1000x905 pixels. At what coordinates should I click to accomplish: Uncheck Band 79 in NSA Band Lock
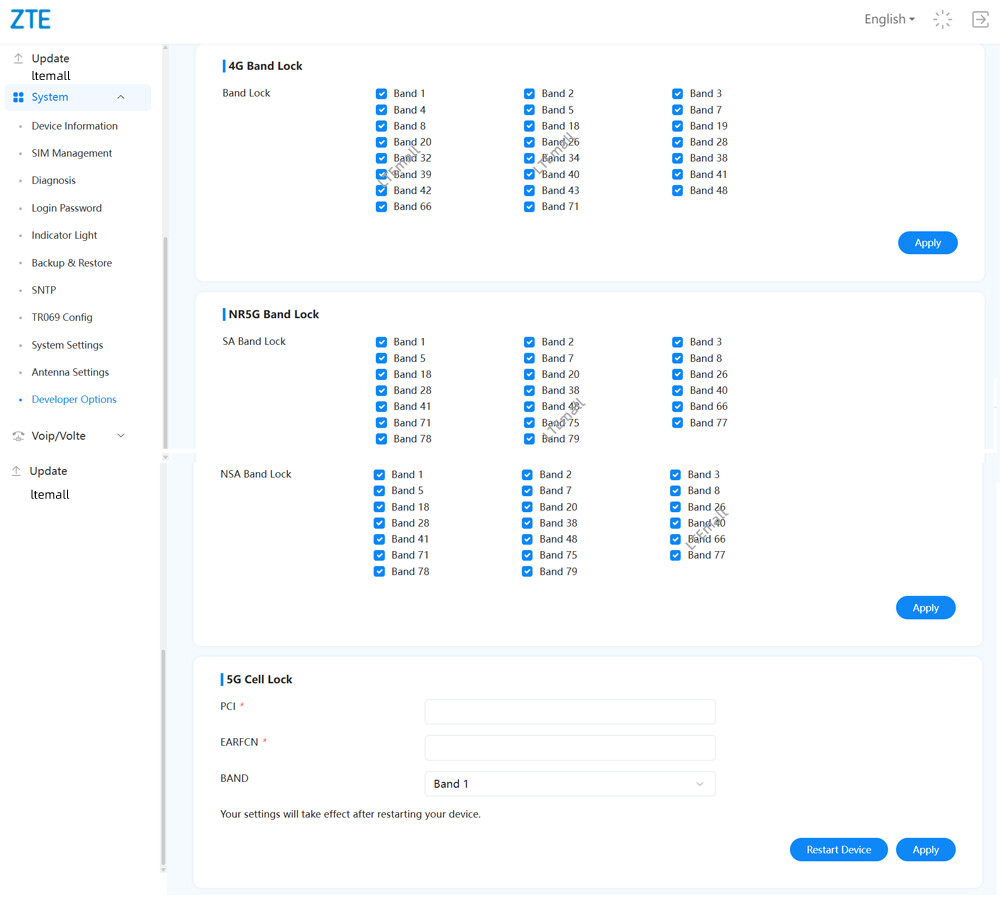tap(527, 572)
